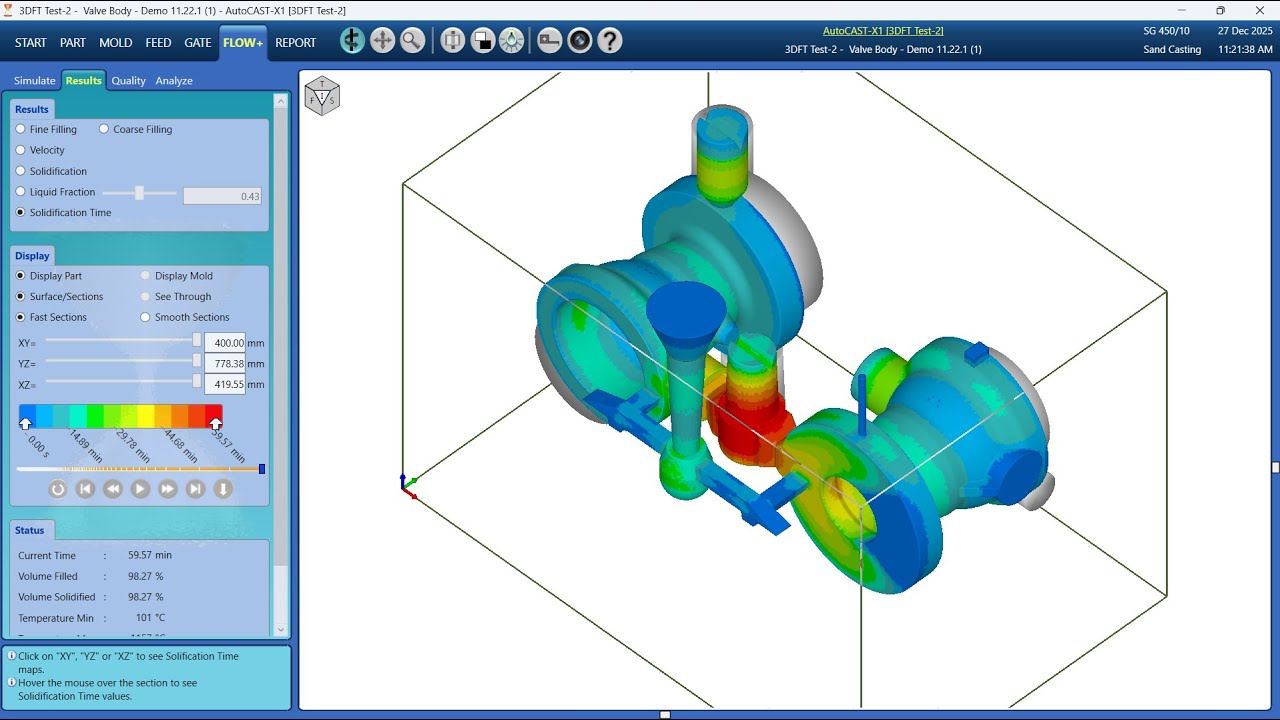This screenshot has height=720, width=1280.
Task: Click the XZ section slider handle
Action: (x=197, y=381)
